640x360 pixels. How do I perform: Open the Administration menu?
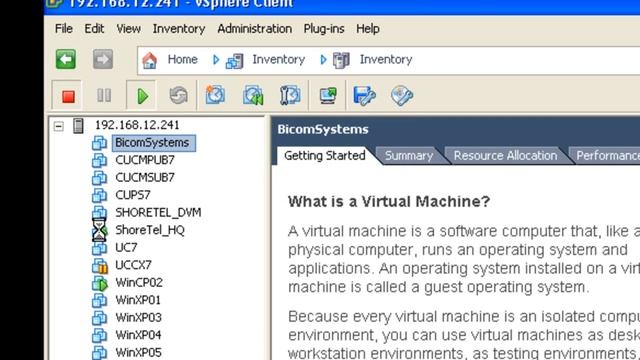coord(254,29)
